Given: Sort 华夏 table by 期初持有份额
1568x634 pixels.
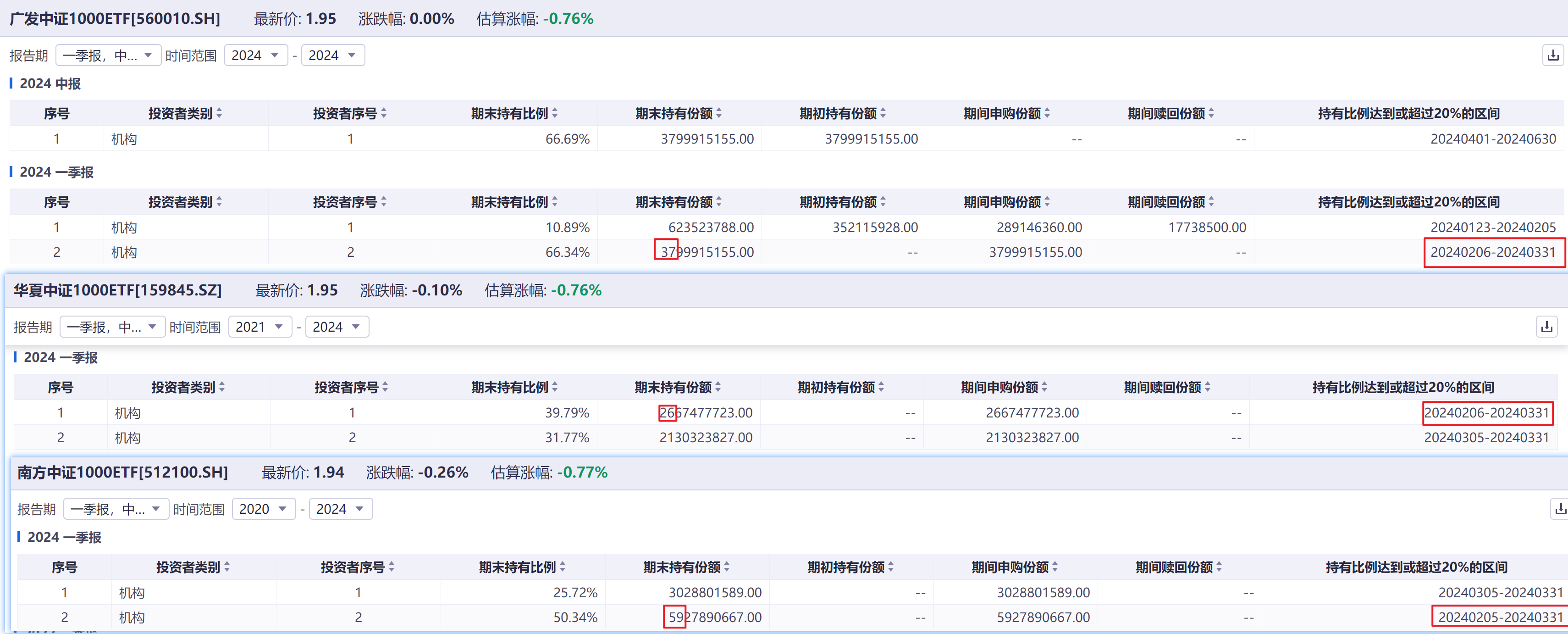Looking at the screenshot, I should 840,387.
